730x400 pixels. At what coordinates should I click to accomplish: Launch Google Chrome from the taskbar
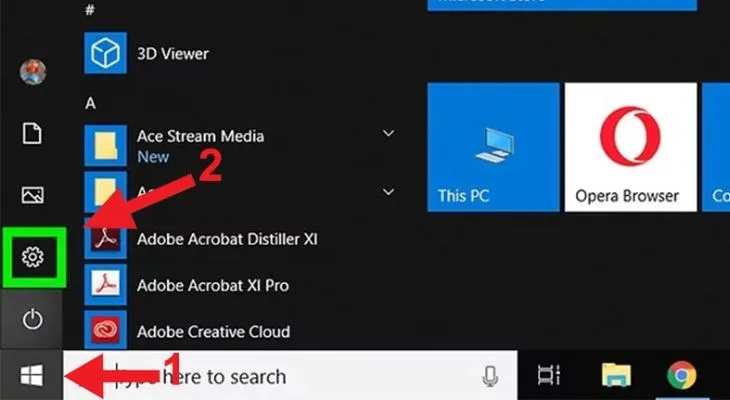pos(681,376)
